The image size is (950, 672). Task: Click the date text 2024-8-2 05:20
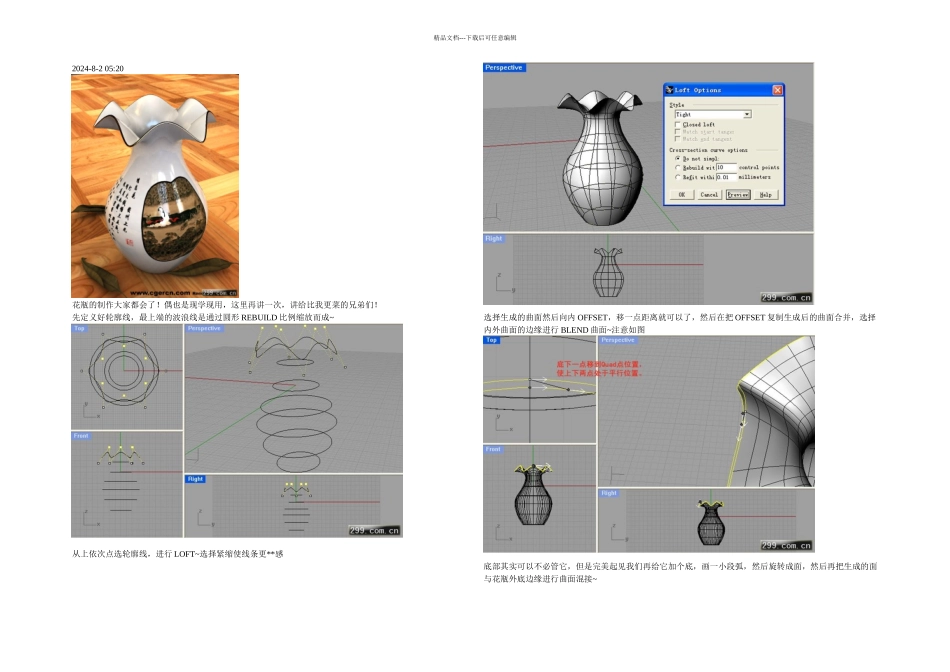point(98,68)
